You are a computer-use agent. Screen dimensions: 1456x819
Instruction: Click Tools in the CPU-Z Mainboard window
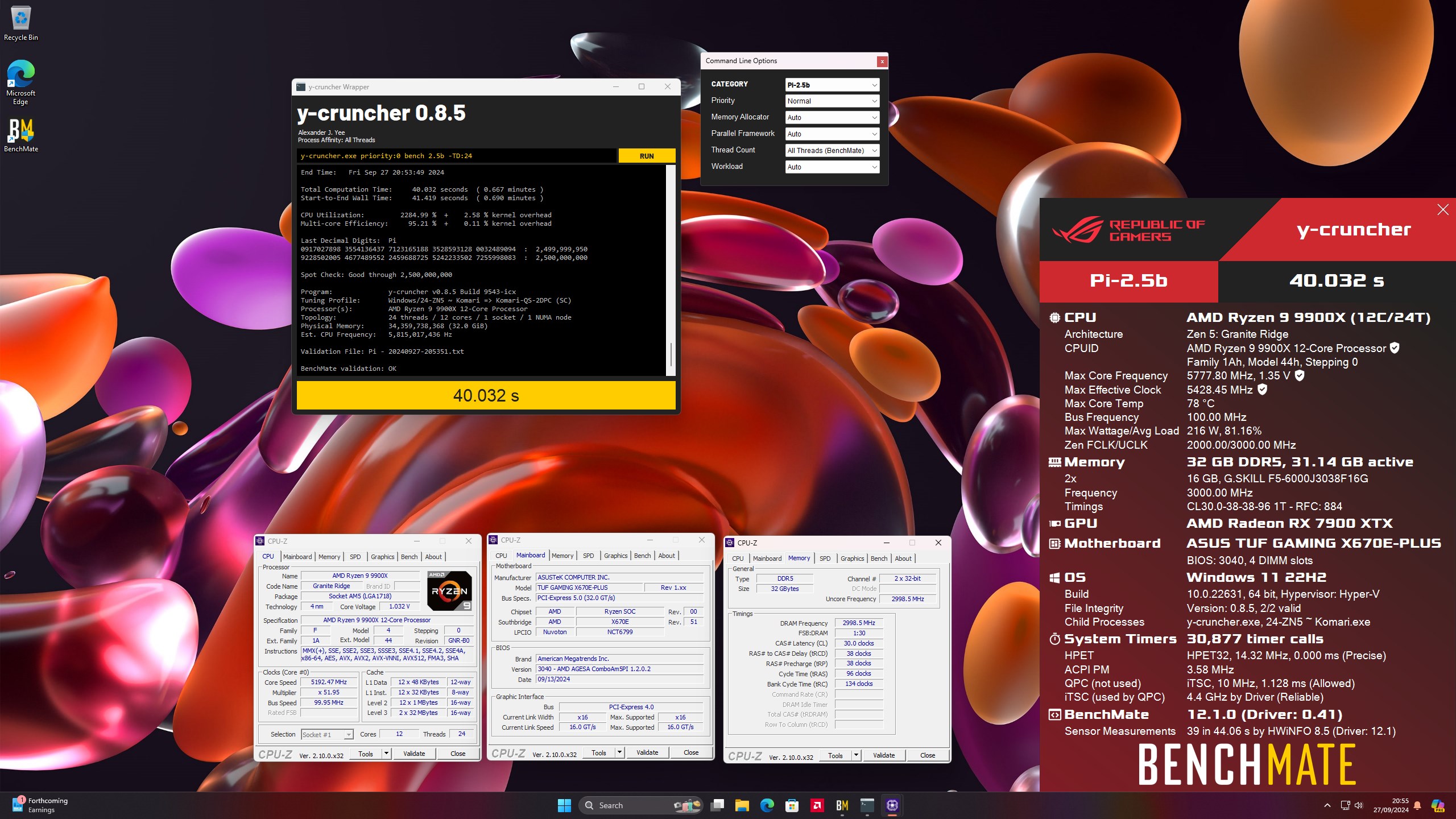(x=599, y=752)
